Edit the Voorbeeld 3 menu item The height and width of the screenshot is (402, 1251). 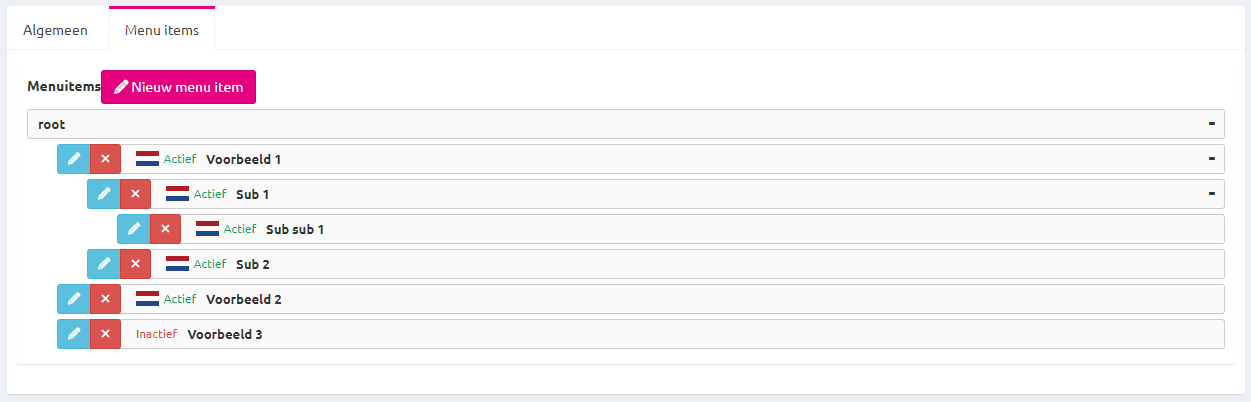[x=73, y=334]
